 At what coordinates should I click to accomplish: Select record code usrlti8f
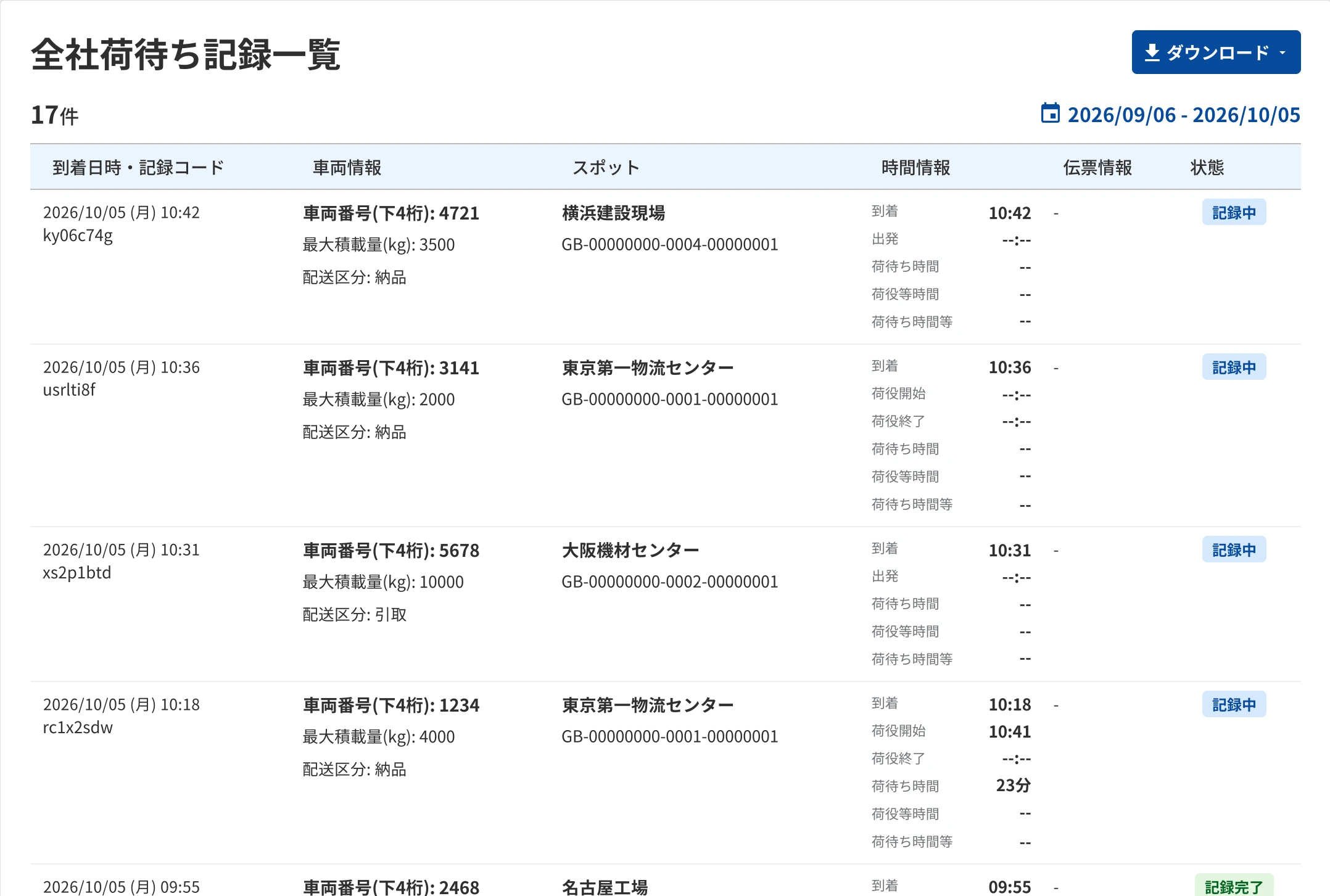[69, 390]
